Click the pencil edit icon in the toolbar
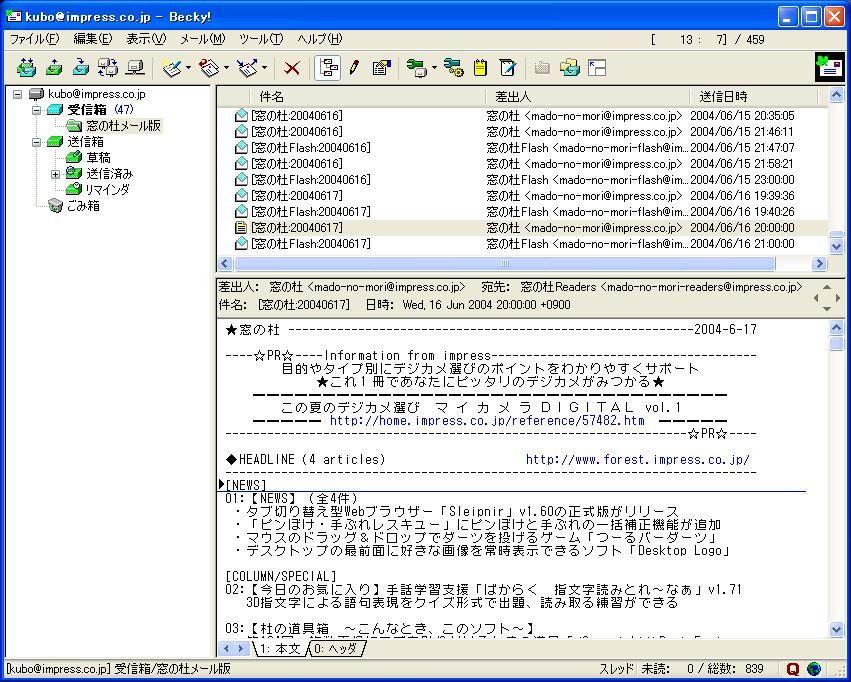Viewport: 851px width, 682px height. pyautogui.click(x=354, y=68)
